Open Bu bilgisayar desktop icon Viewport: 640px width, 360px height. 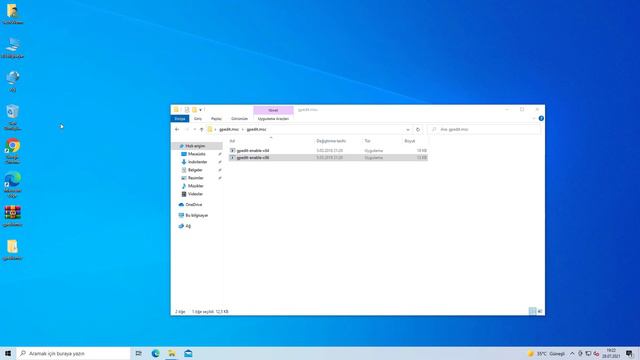coord(13,47)
